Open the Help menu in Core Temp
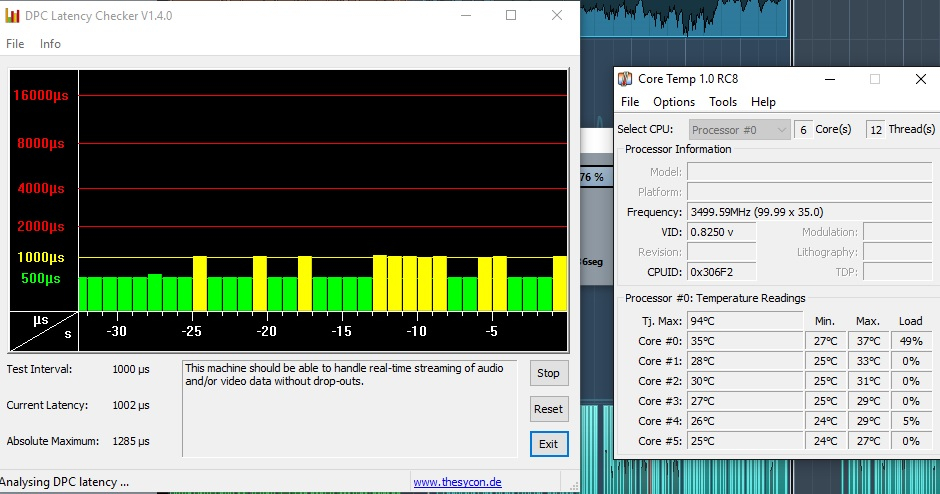This screenshot has width=940, height=494. tap(763, 102)
